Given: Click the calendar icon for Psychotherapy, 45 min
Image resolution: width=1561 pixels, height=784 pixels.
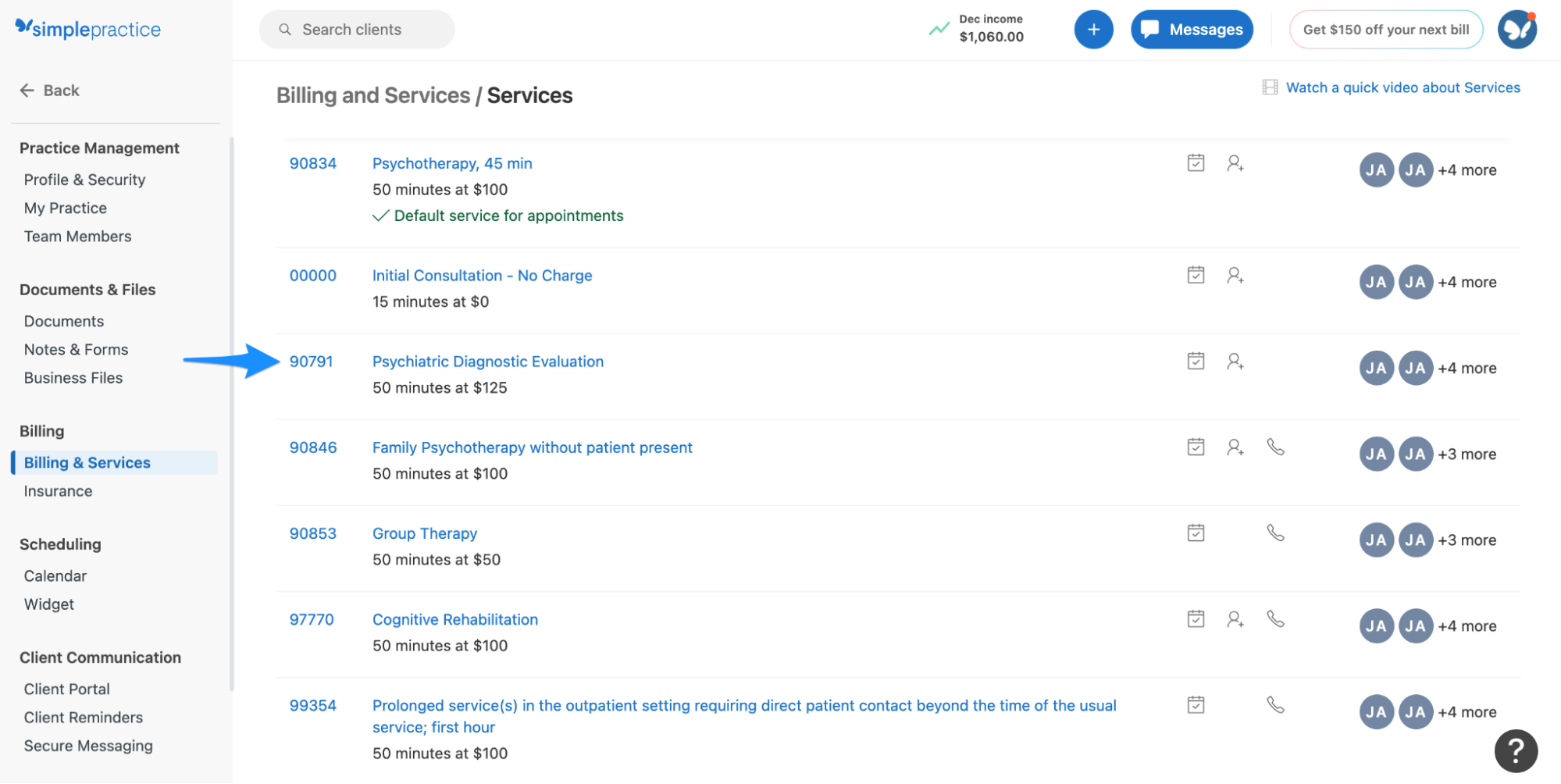Looking at the screenshot, I should tap(1195, 162).
